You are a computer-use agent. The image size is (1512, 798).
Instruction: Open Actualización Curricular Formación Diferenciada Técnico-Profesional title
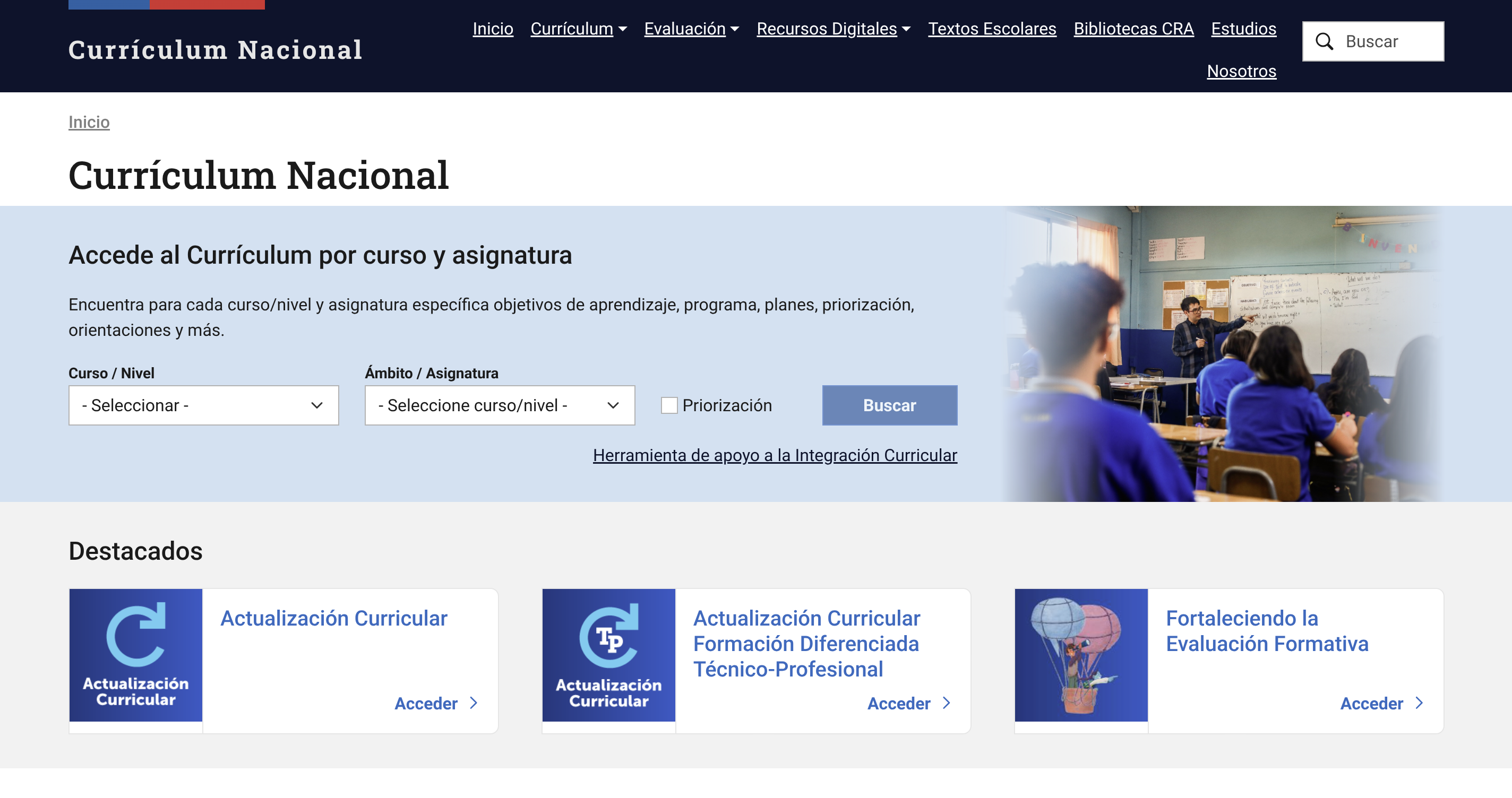pyautogui.click(x=806, y=644)
